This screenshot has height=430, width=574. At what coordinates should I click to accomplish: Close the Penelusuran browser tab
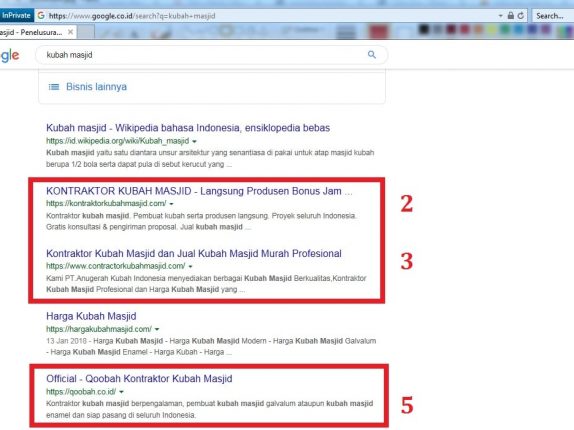(x=70, y=32)
